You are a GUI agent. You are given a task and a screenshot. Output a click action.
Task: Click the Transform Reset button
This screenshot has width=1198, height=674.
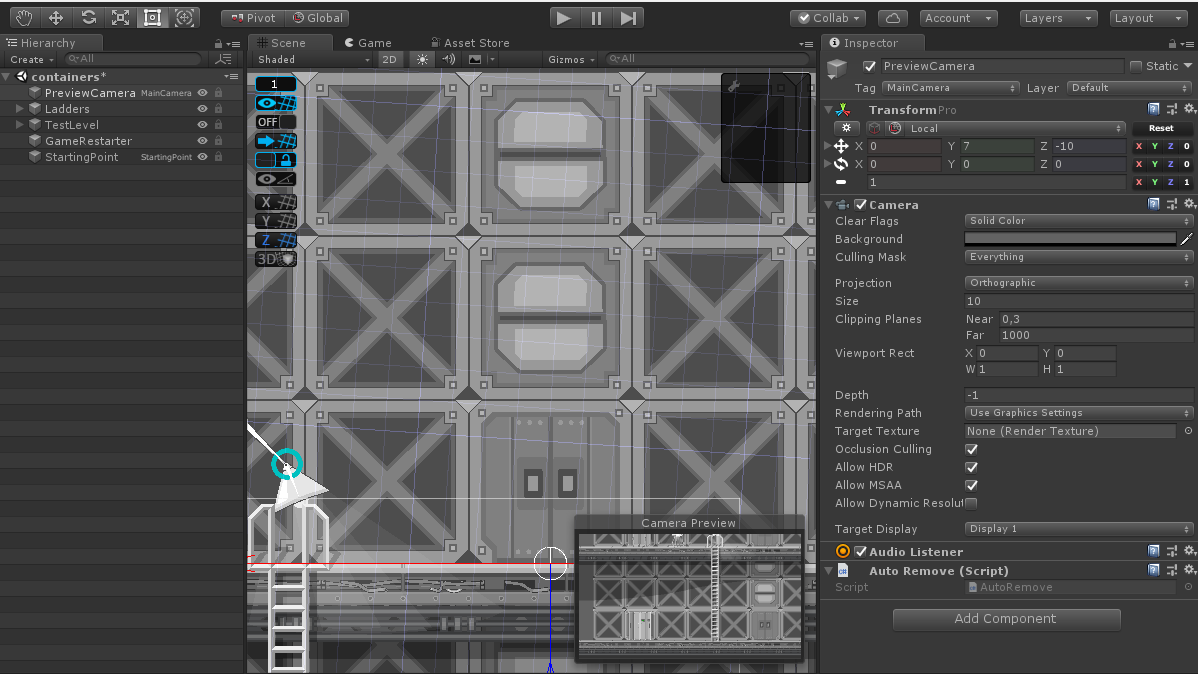[1160, 129]
